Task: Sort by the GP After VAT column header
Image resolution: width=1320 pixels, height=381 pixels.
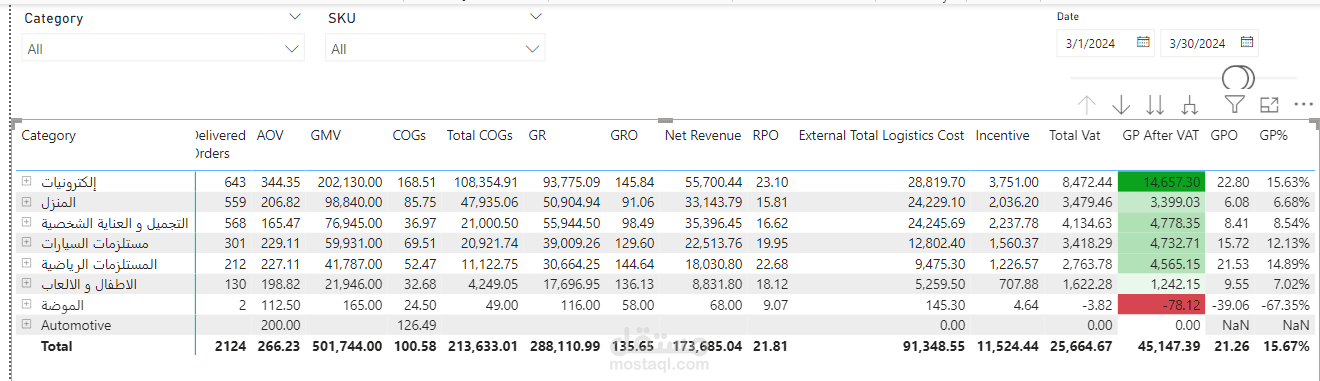Action: point(1161,136)
